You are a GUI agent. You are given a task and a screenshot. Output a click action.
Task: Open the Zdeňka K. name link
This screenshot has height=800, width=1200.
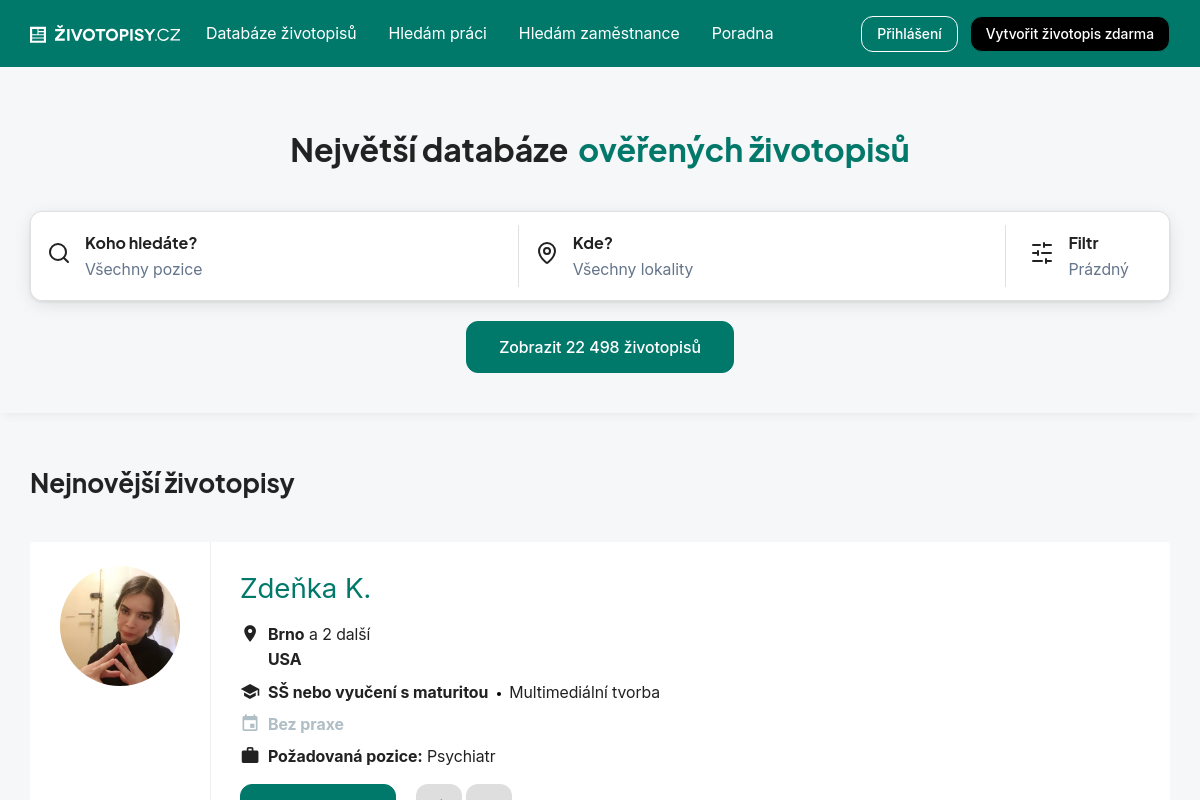[305, 588]
